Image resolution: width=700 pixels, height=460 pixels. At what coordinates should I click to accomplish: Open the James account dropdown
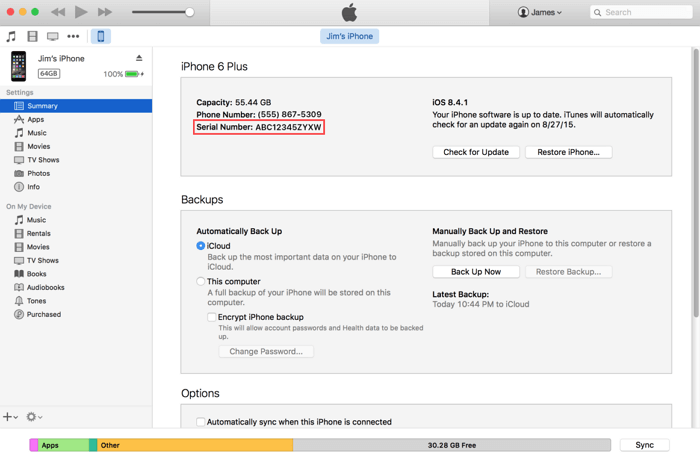click(540, 12)
